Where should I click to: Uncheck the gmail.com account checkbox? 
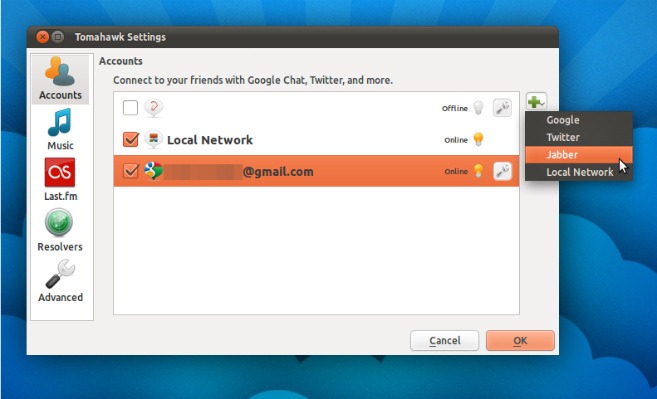[x=130, y=171]
